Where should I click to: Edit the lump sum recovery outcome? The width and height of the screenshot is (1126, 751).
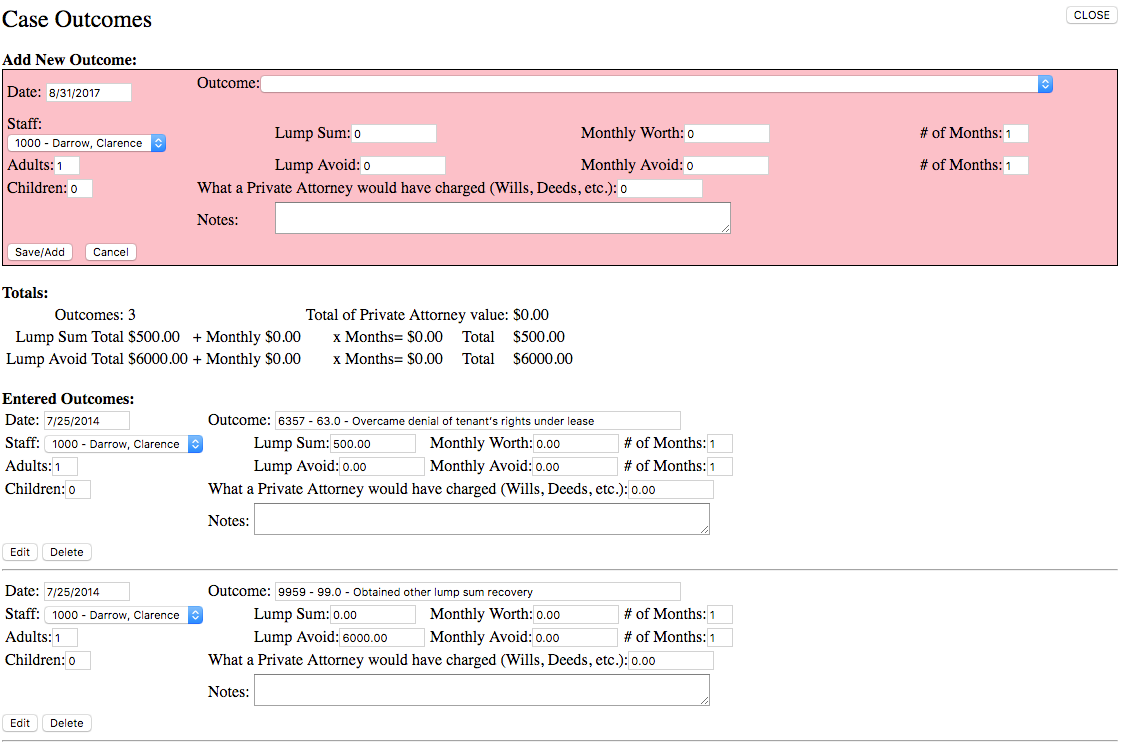tap(20, 723)
